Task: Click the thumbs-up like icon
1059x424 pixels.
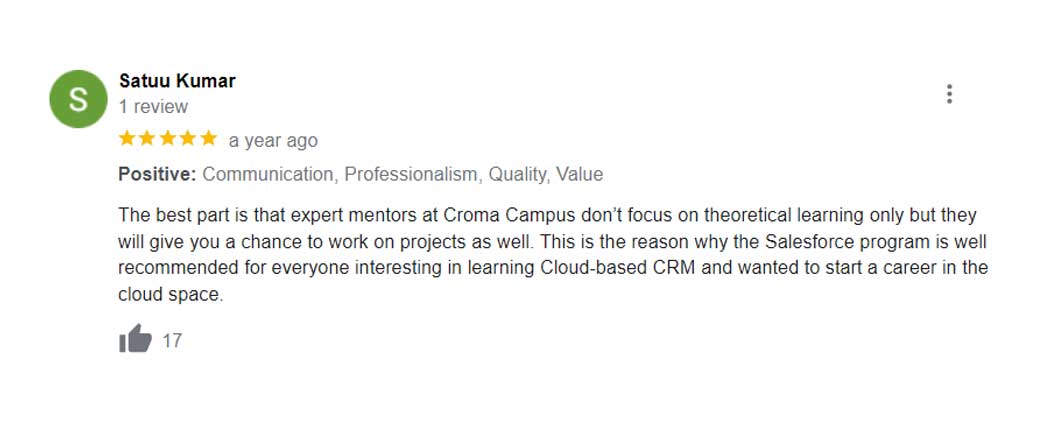Action: pyautogui.click(x=135, y=340)
